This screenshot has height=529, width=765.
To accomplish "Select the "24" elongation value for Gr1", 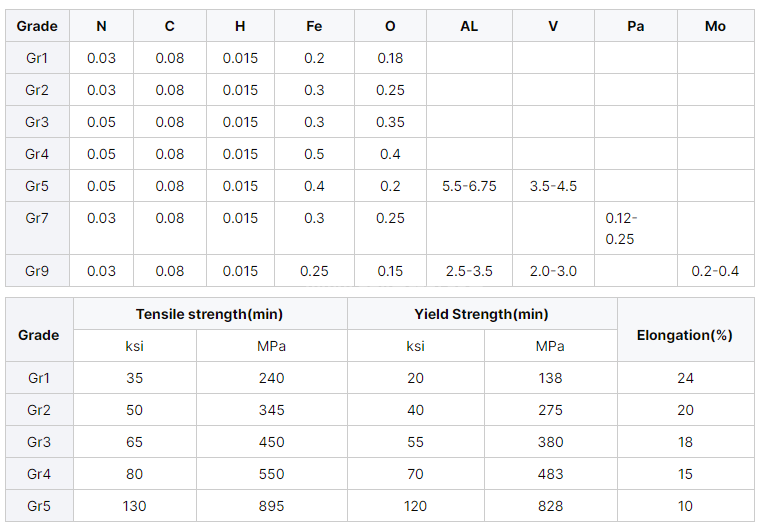I will tap(684, 378).
